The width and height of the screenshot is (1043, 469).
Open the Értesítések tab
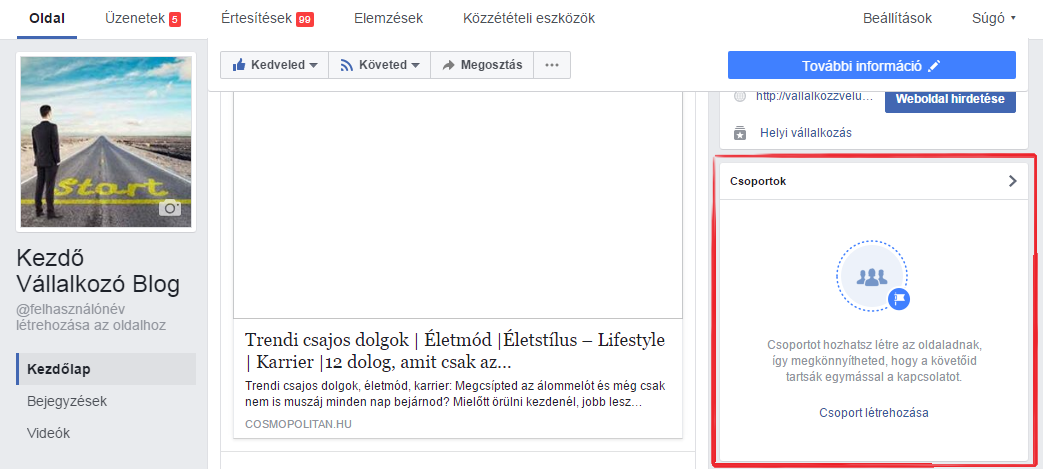tap(267, 19)
